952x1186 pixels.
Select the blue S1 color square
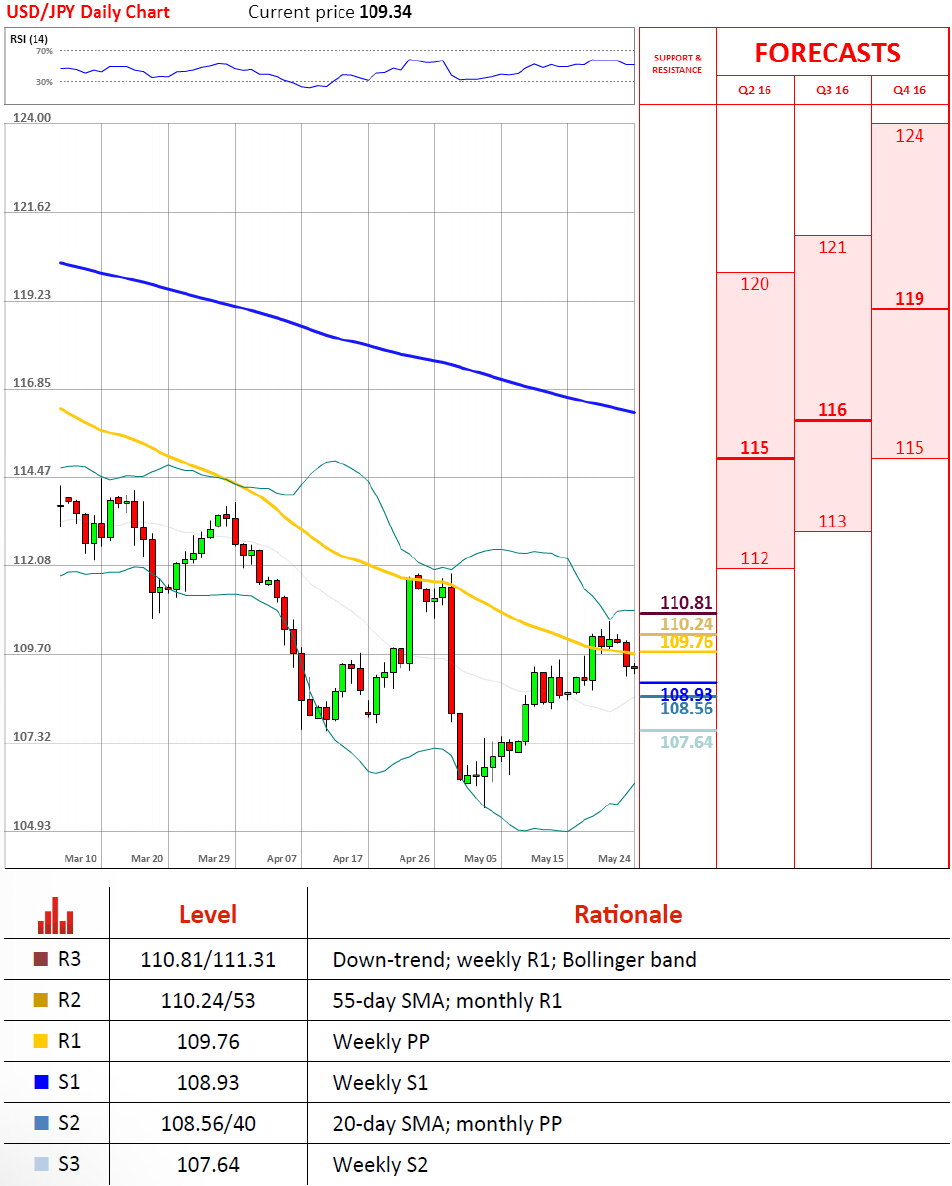click(41, 1082)
